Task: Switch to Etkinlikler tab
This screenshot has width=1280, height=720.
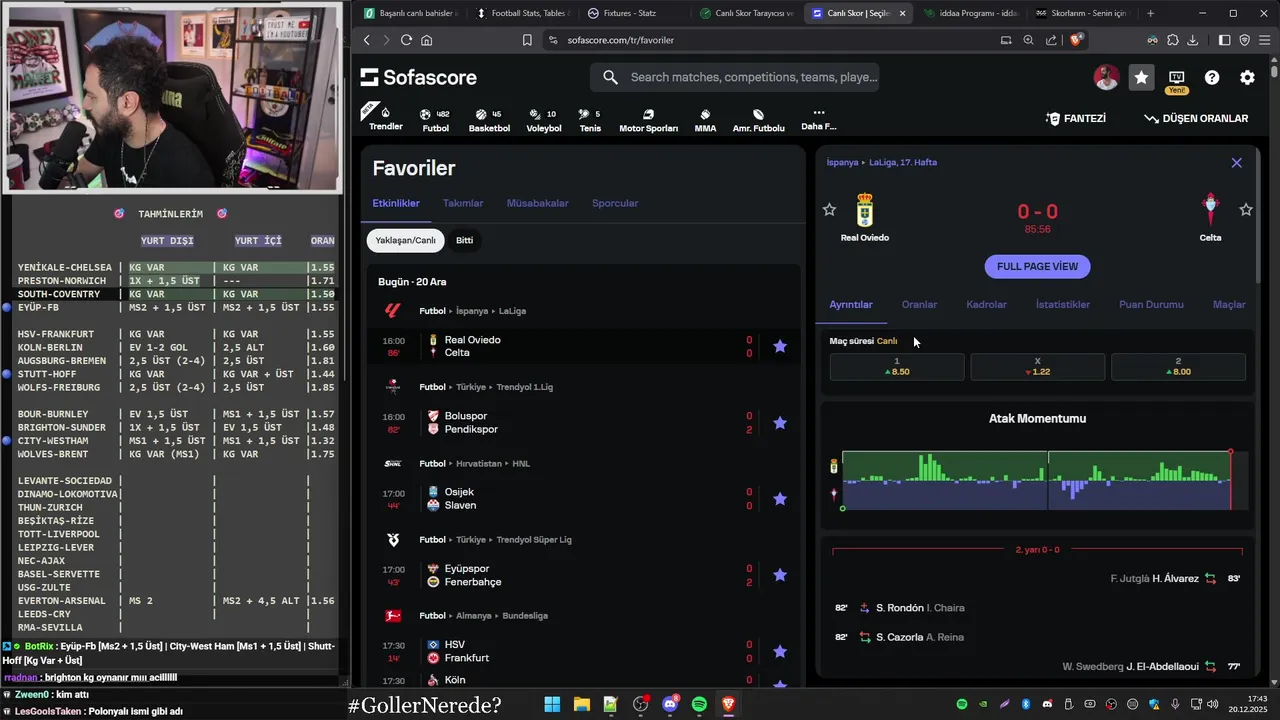Action: [x=396, y=203]
